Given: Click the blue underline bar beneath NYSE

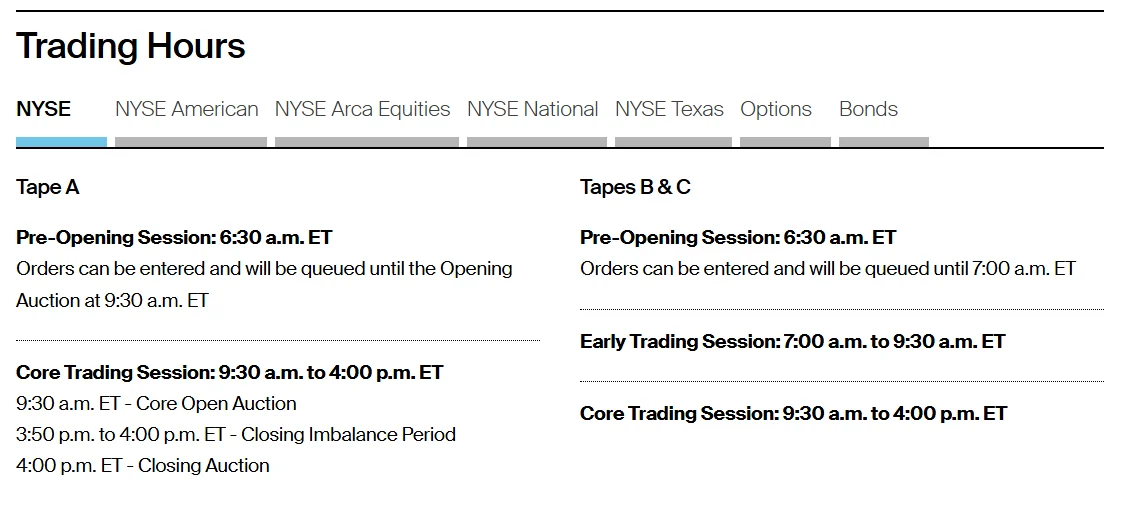Looking at the screenshot, I should pyautogui.click(x=61, y=142).
